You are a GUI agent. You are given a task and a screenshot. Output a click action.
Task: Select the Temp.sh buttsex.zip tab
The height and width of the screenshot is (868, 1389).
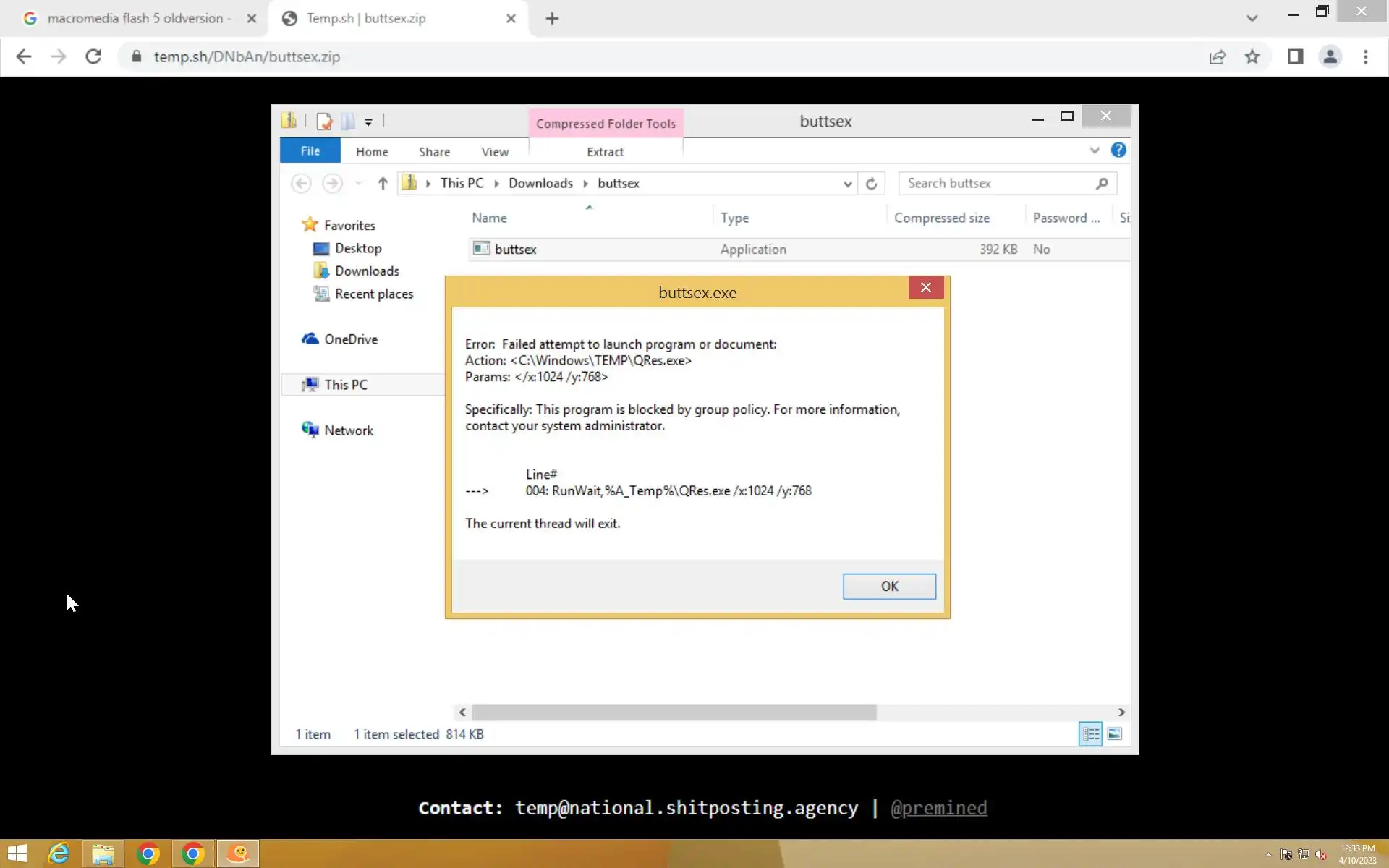(365, 19)
